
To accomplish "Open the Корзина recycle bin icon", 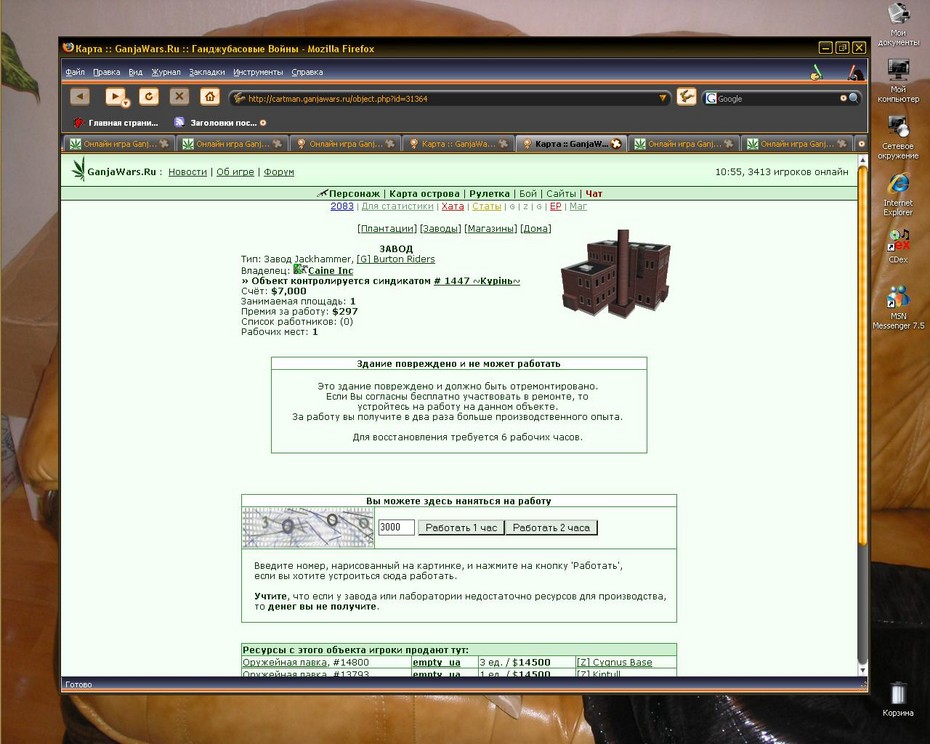I will tap(897, 699).
